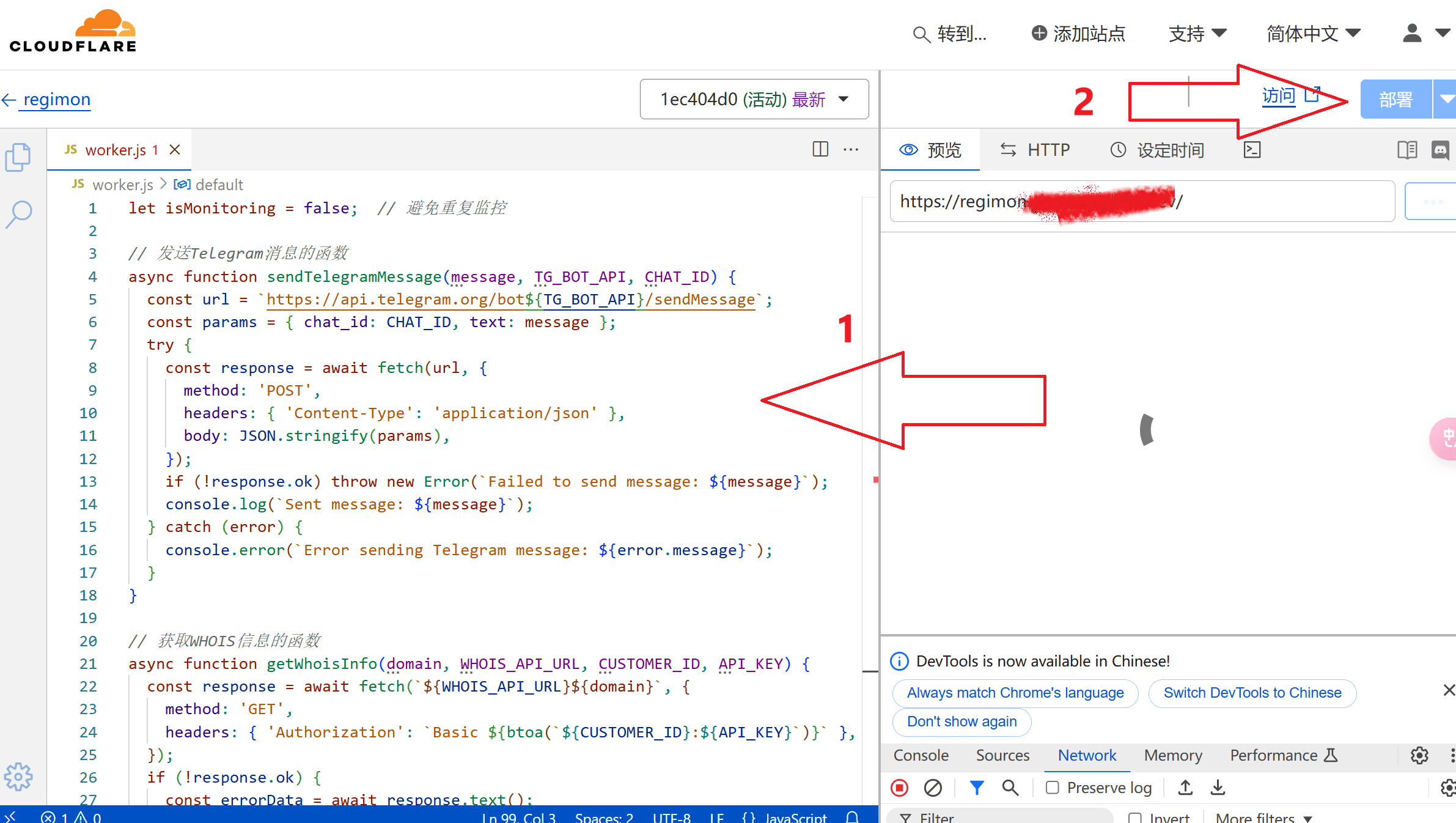Screen dimensions: 1456x823
Task: Click Always match Chrome's language
Action: pyautogui.click(x=1015, y=693)
